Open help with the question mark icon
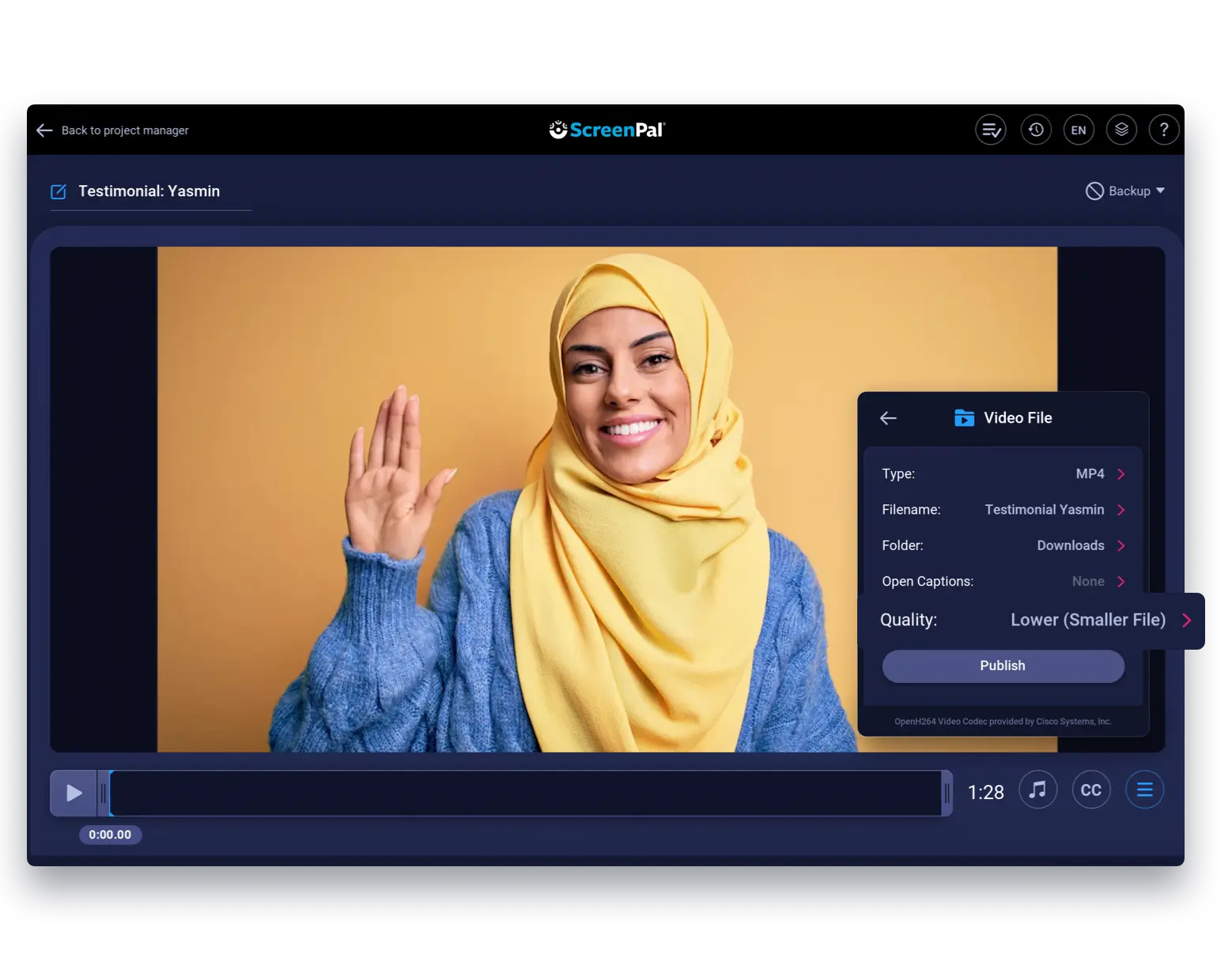1232x969 pixels. coord(1163,130)
